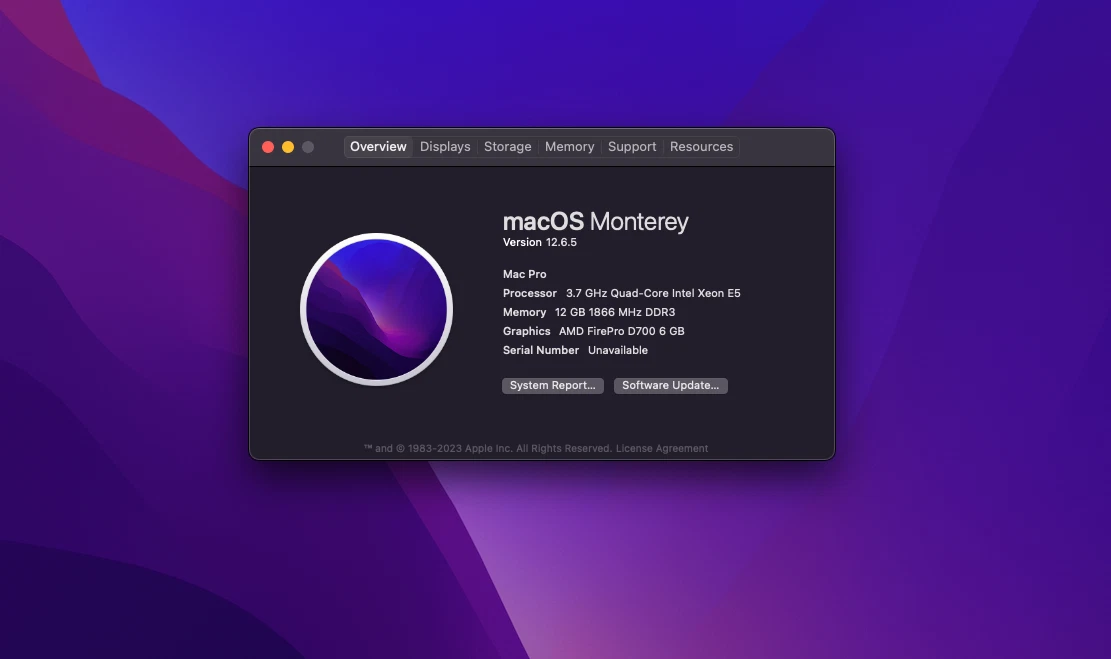The width and height of the screenshot is (1111, 659).
Task: Click the serial number value Unavailable
Action: (618, 351)
